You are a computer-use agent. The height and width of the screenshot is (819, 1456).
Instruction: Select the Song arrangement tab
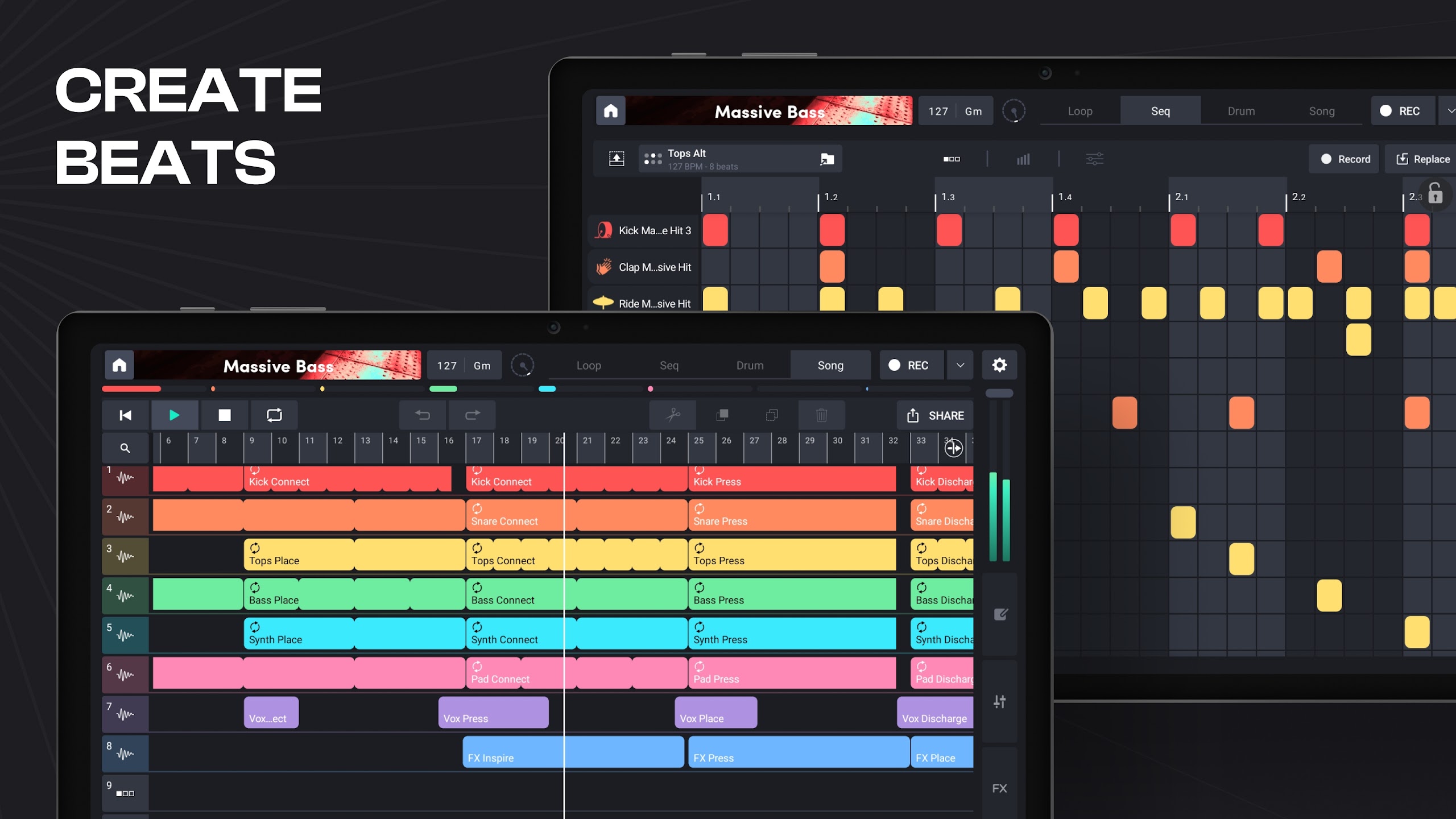pos(831,365)
